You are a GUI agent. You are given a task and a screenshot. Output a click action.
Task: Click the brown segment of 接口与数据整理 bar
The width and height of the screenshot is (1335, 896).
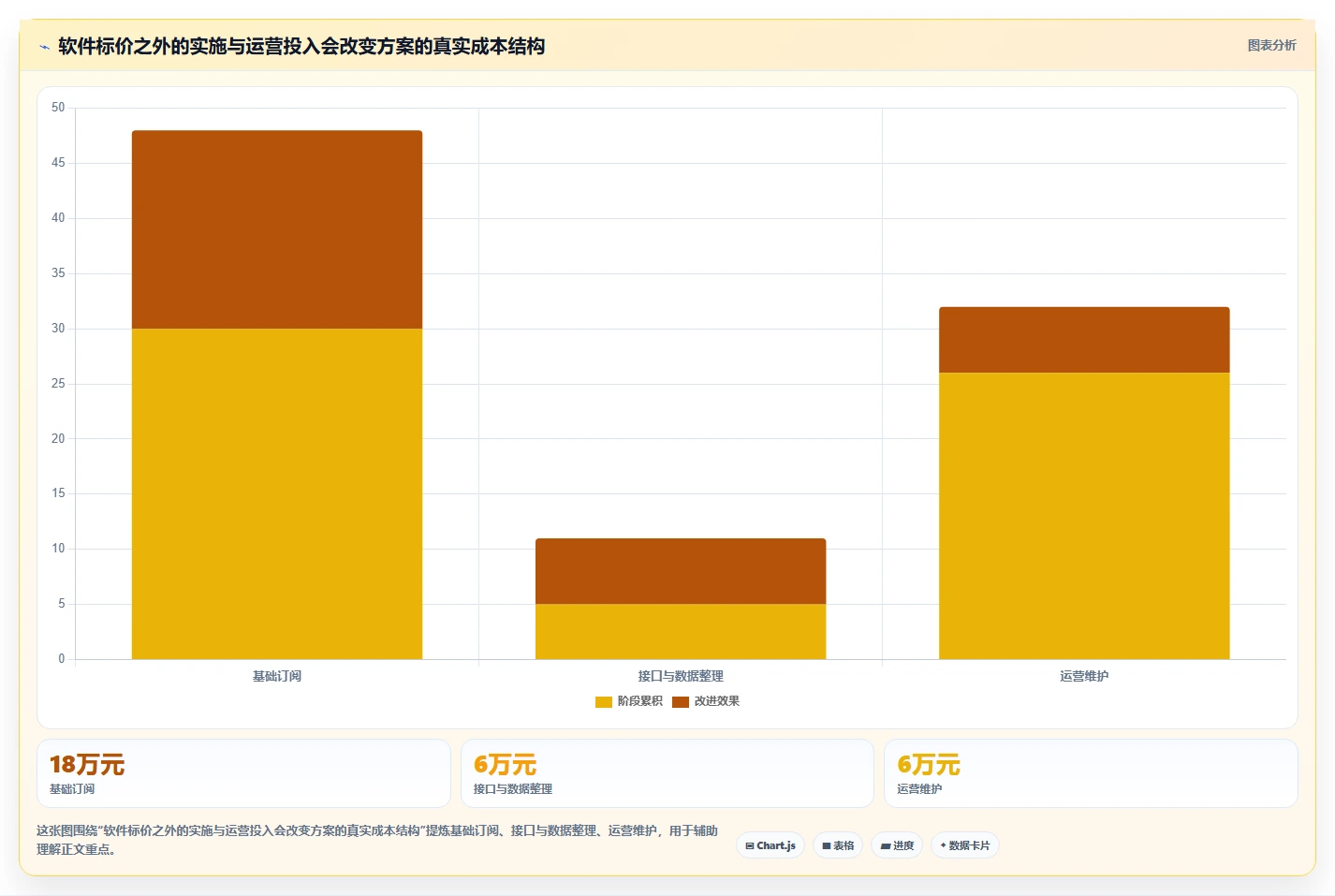[x=681, y=571]
